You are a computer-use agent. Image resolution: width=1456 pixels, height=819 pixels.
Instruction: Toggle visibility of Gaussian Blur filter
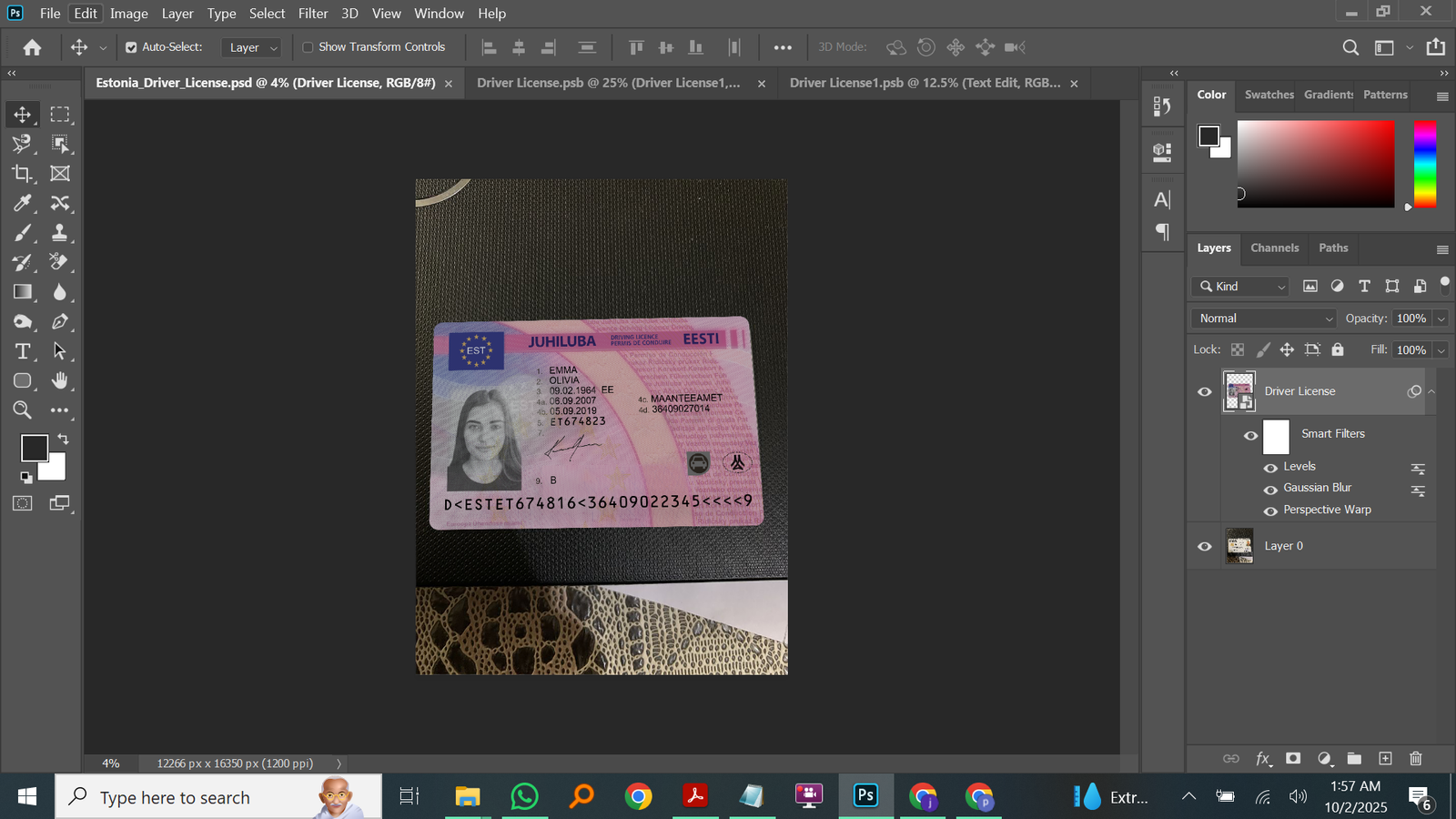pyautogui.click(x=1270, y=489)
